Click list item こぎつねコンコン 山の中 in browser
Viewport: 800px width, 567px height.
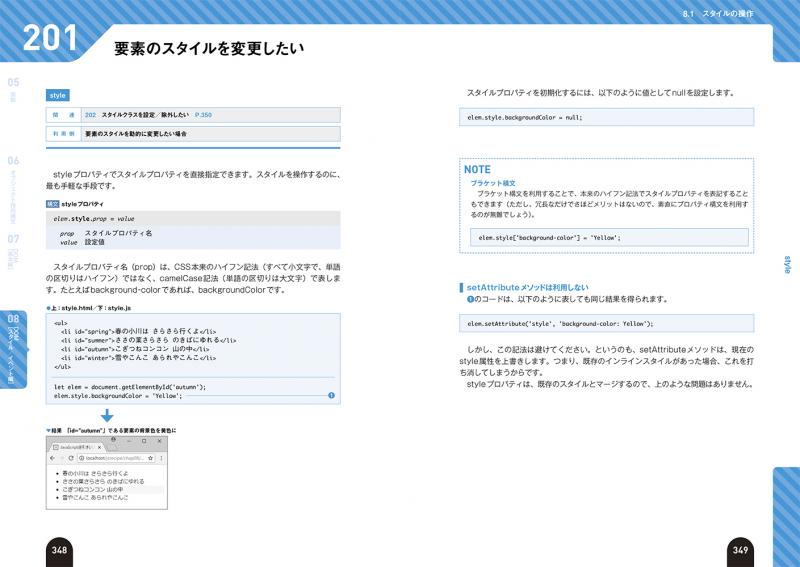tap(92, 489)
